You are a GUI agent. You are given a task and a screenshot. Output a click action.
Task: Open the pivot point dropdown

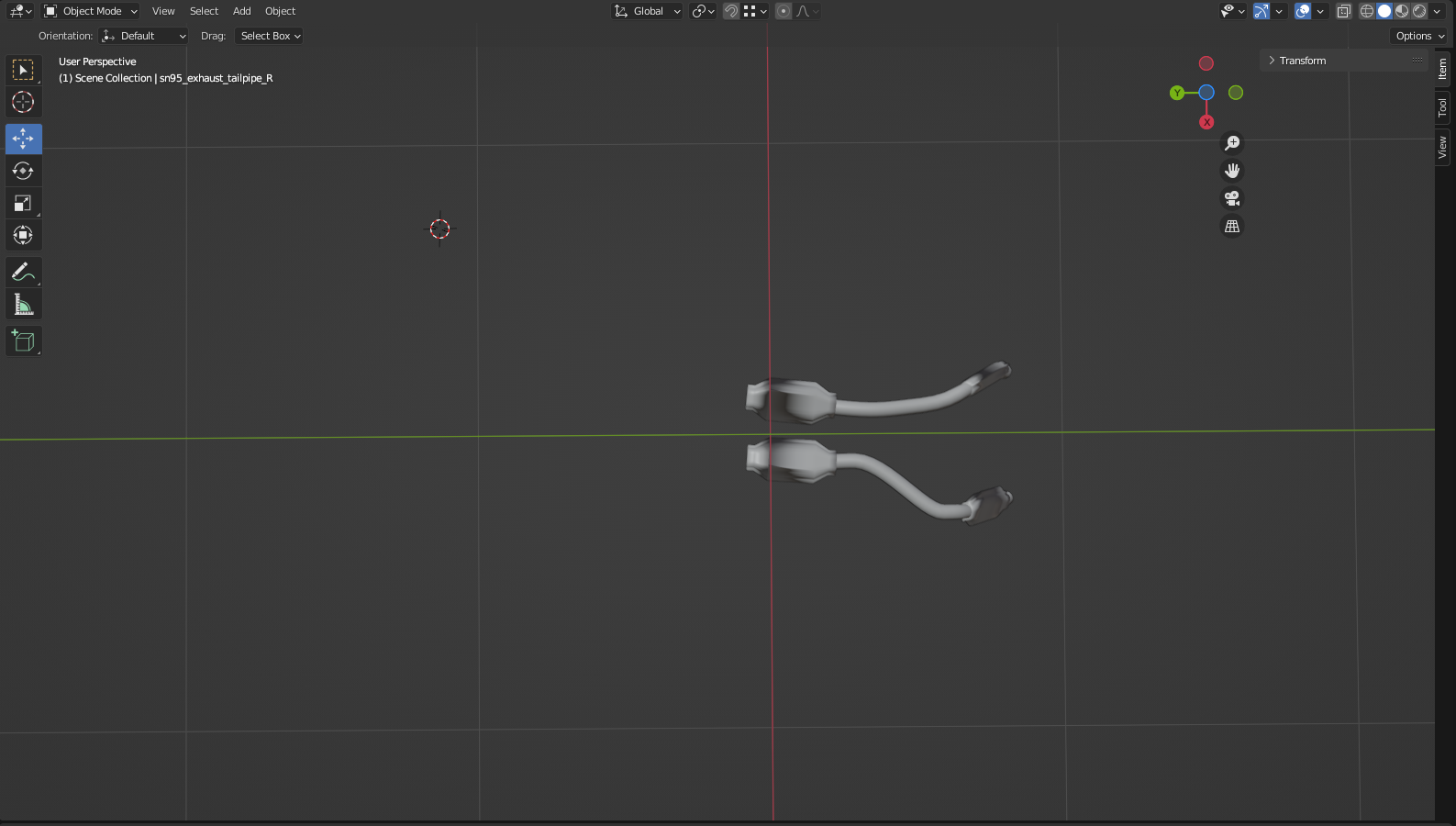[704, 11]
